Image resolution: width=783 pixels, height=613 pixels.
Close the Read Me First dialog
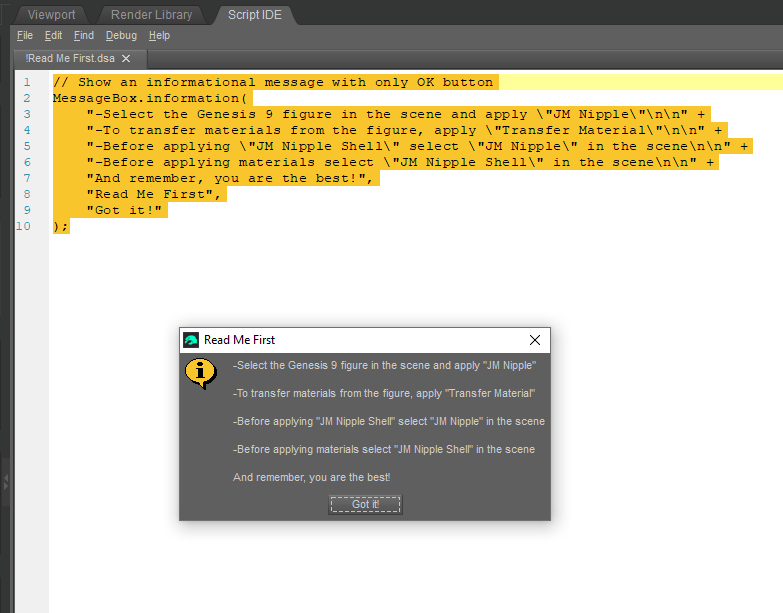[x=535, y=340]
